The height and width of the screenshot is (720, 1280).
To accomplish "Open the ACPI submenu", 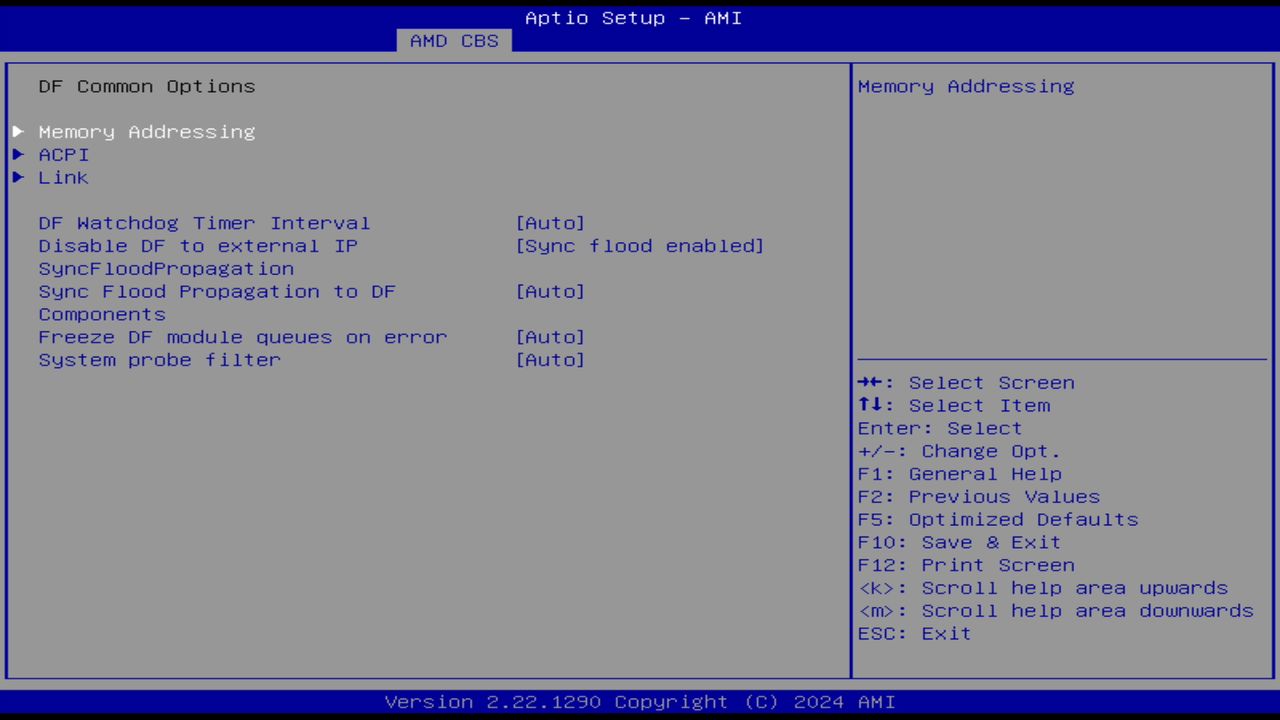I will tap(64, 155).
